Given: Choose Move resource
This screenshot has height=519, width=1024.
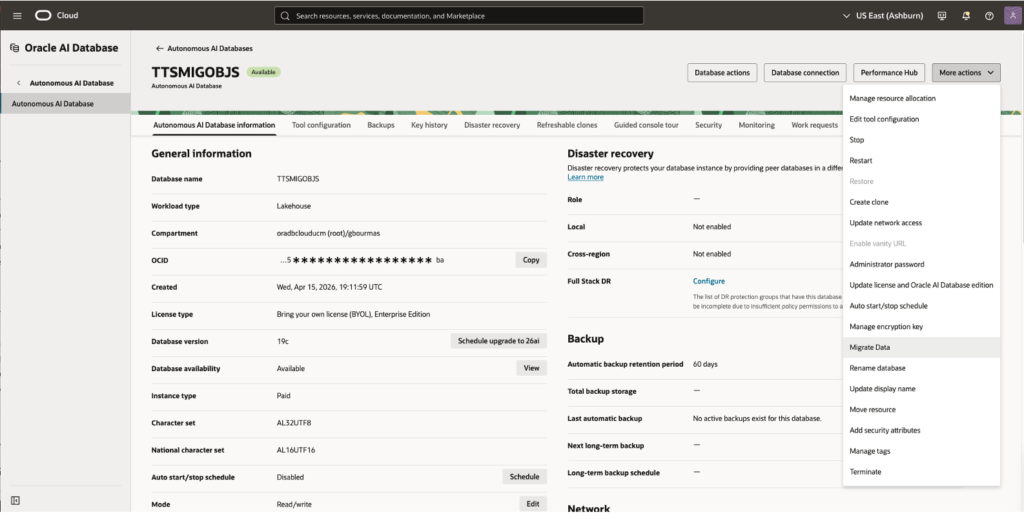Looking at the screenshot, I should 921,409.
